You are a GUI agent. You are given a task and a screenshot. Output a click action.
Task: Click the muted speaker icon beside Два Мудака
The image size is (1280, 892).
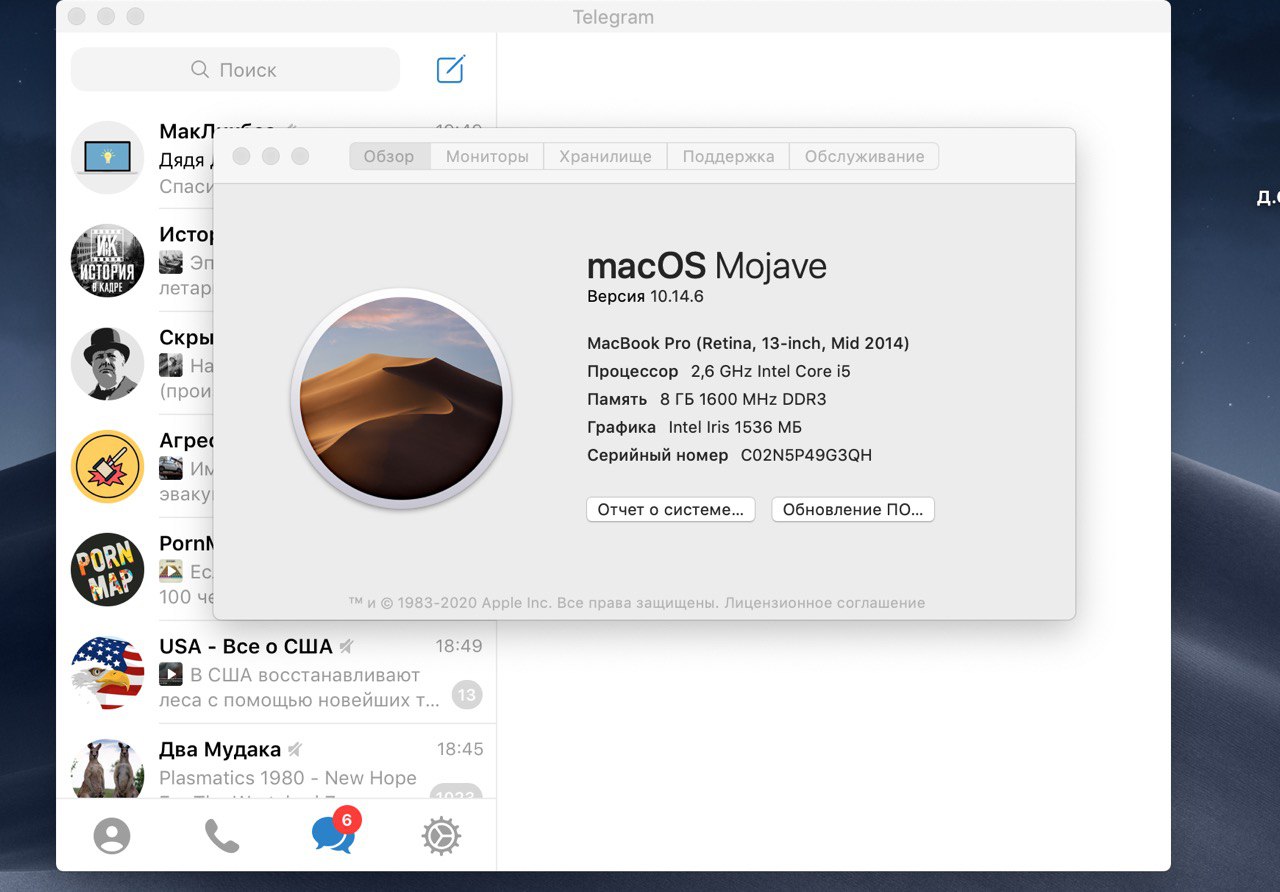click(x=295, y=749)
